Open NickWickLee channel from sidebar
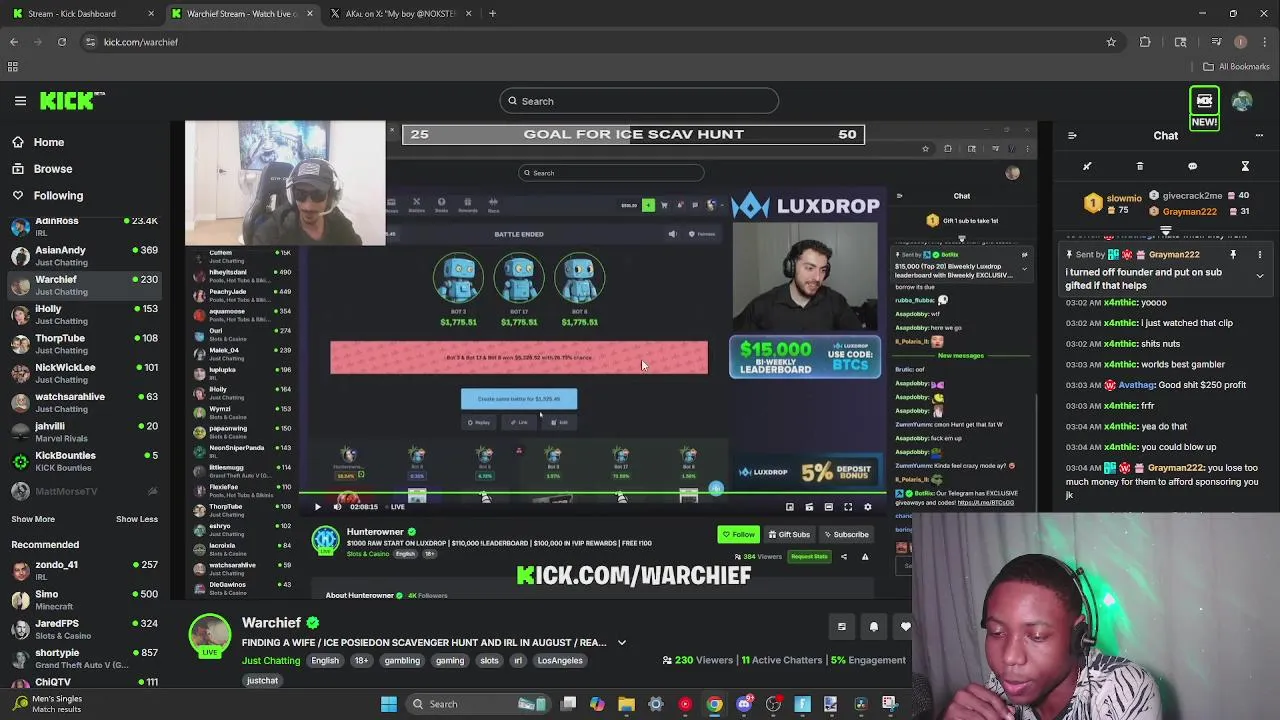The height and width of the screenshot is (720, 1280). 84,373
